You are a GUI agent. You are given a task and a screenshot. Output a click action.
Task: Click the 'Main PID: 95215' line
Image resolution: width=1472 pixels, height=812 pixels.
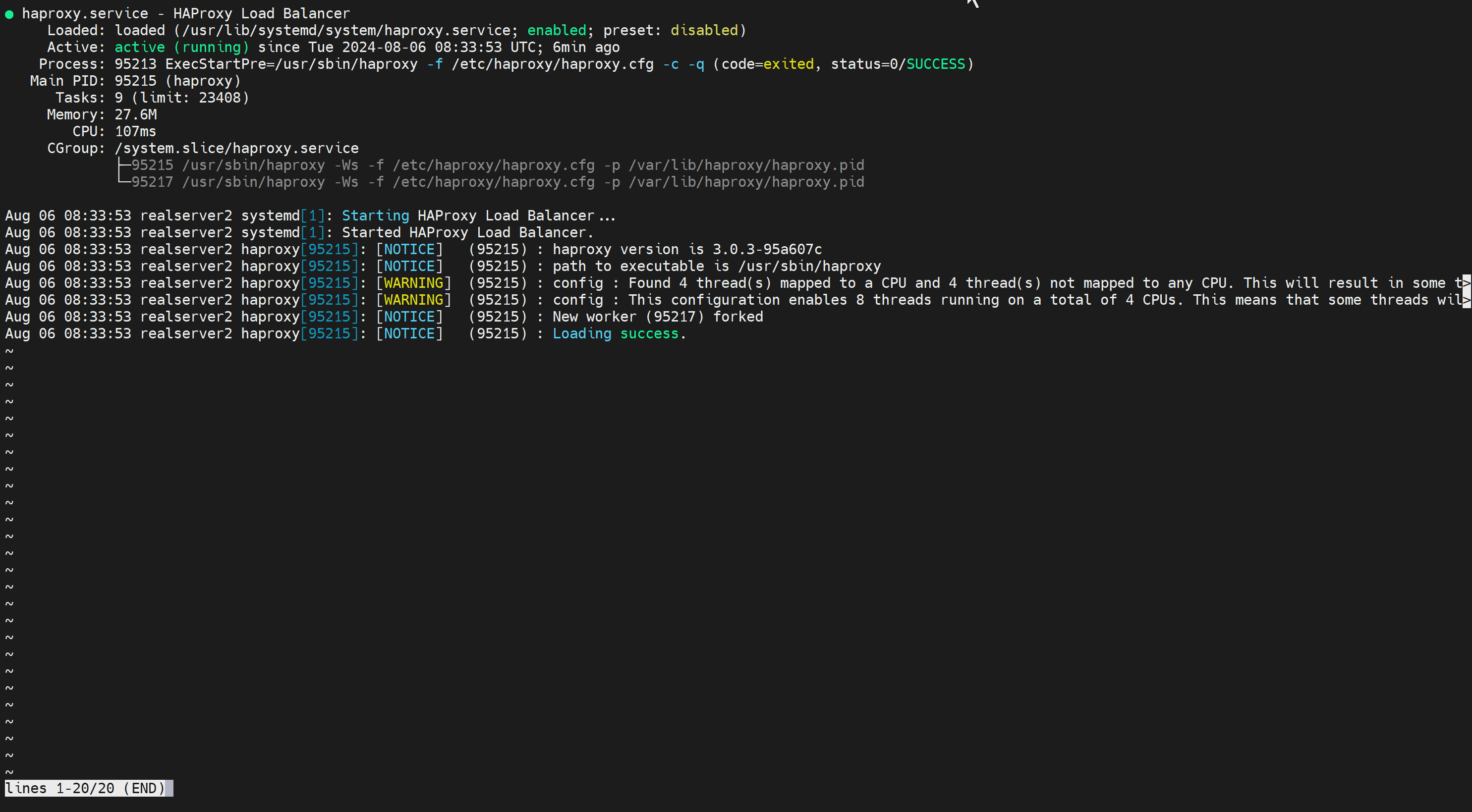click(x=135, y=81)
